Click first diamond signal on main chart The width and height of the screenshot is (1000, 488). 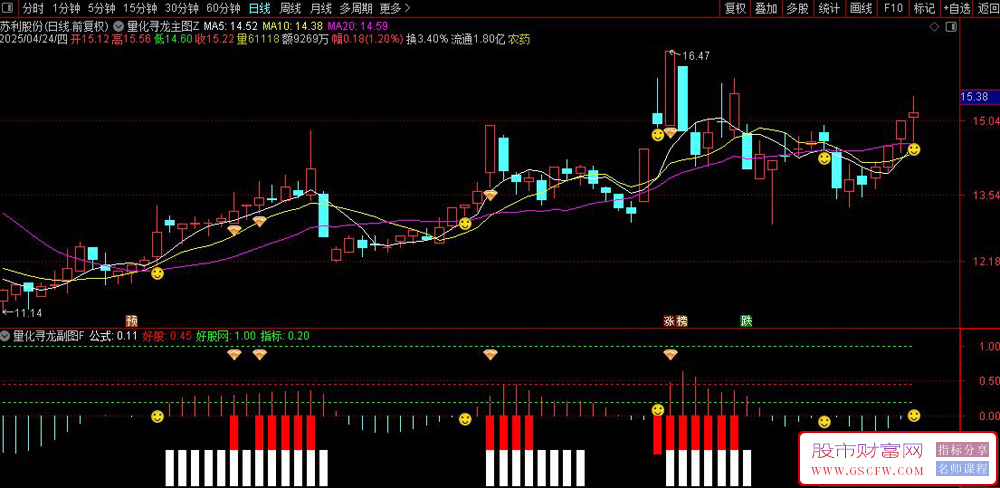[x=234, y=230]
